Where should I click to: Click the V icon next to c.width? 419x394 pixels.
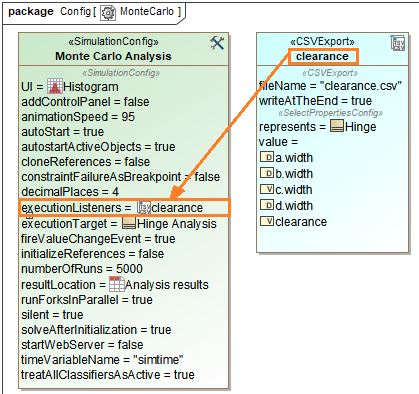[267, 189]
